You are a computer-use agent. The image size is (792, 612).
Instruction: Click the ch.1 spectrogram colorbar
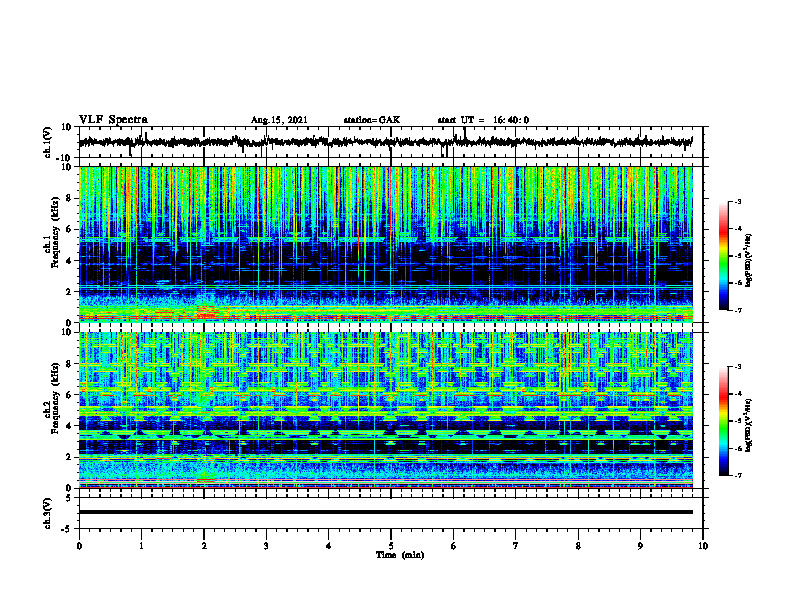click(723, 256)
